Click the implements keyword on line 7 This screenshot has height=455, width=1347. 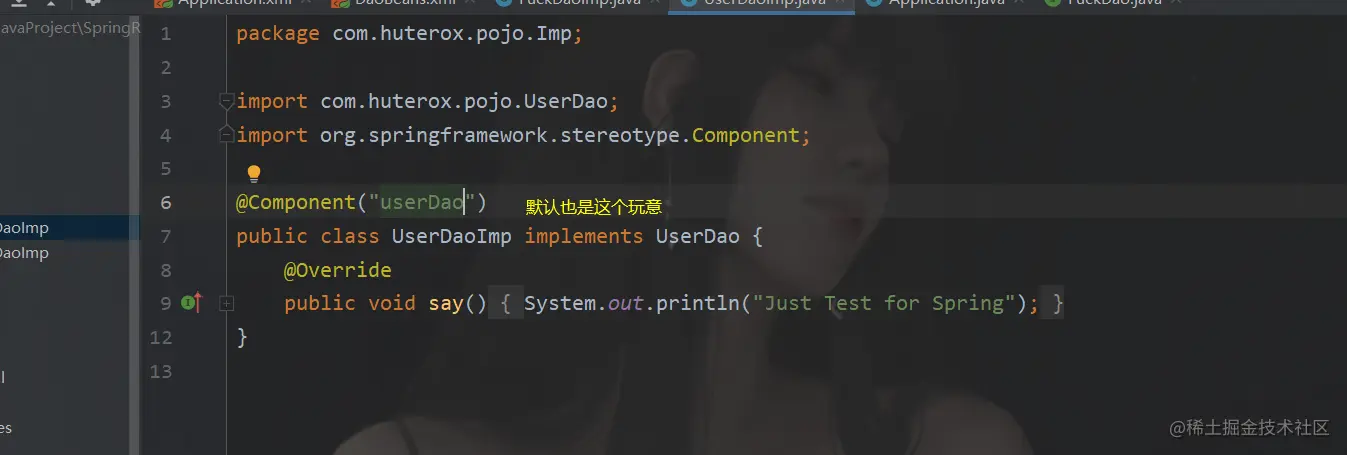(584, 237)
